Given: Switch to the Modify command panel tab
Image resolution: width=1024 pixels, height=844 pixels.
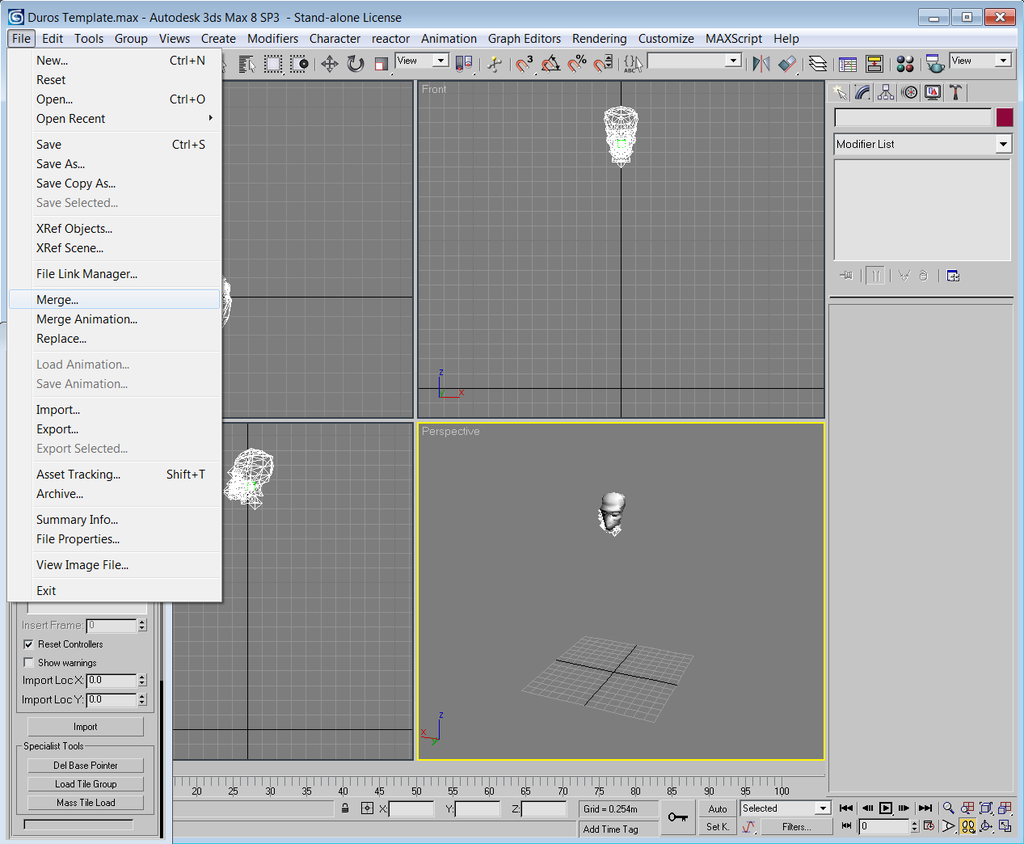Looking at the screenshot, I should [863, 93].
